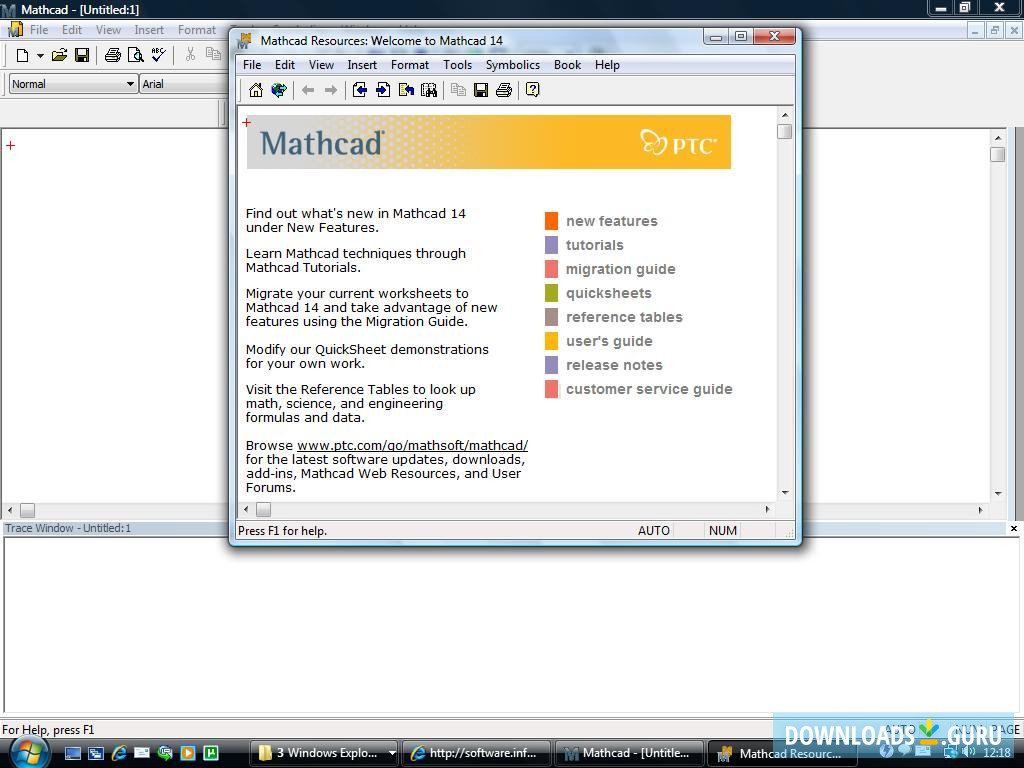The width and height of the screenshot is (1024, 768).
Task: Open the release notes link
Action: tap(614, 365)
